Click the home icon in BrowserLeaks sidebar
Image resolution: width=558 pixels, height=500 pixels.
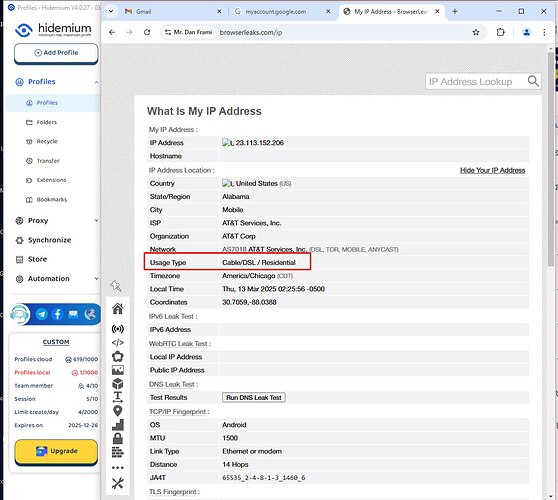point(117,309)
